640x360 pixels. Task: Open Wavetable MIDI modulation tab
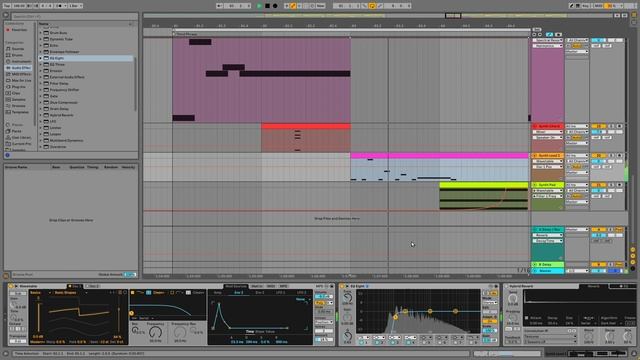(x=271, y=287)
